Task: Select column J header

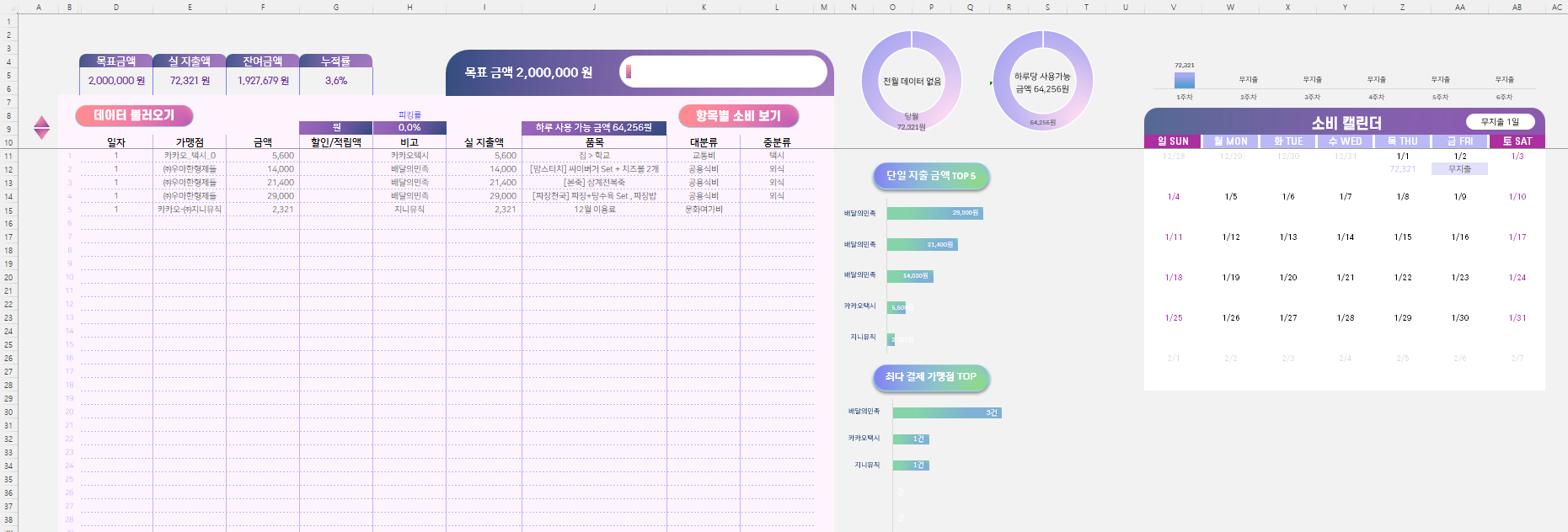Action: tap(594, 7)
